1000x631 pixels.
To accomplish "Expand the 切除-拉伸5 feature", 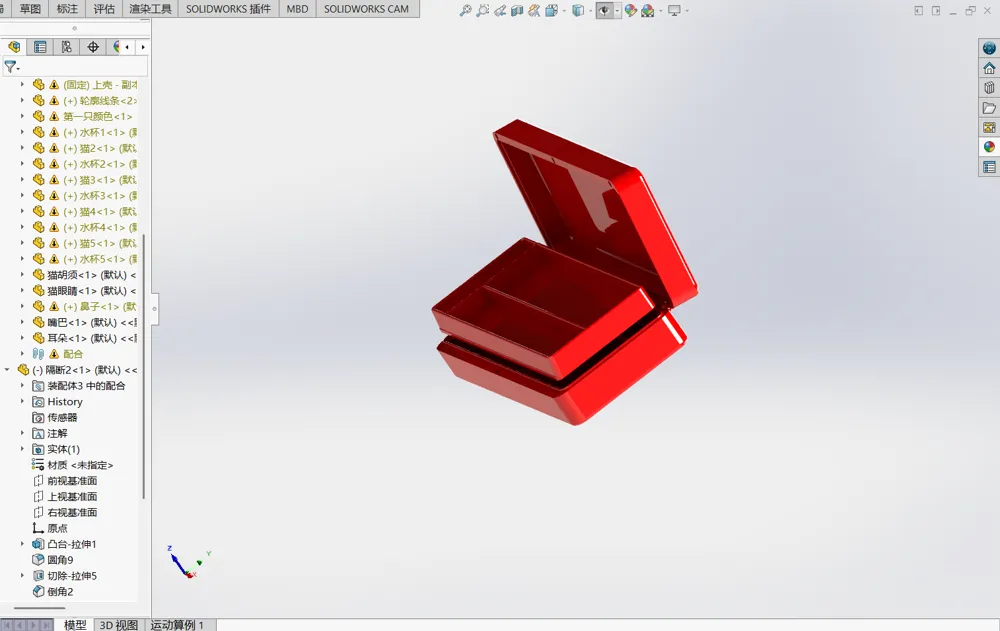I will [22, 575].
